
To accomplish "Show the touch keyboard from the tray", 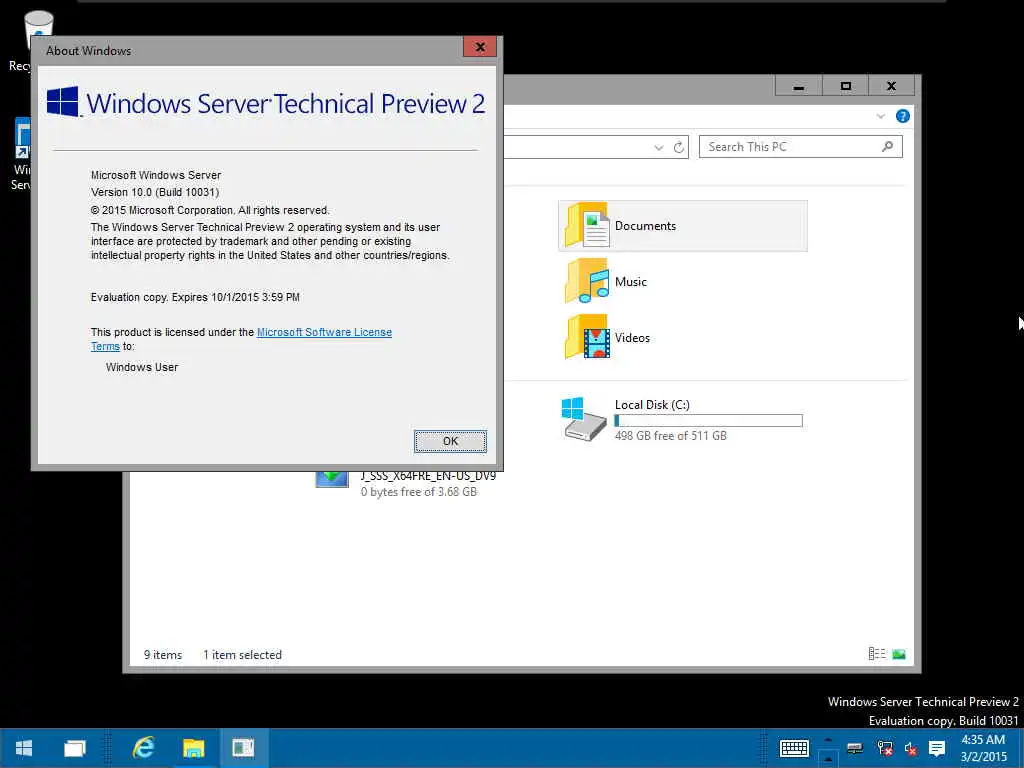I will pos(794,748).
